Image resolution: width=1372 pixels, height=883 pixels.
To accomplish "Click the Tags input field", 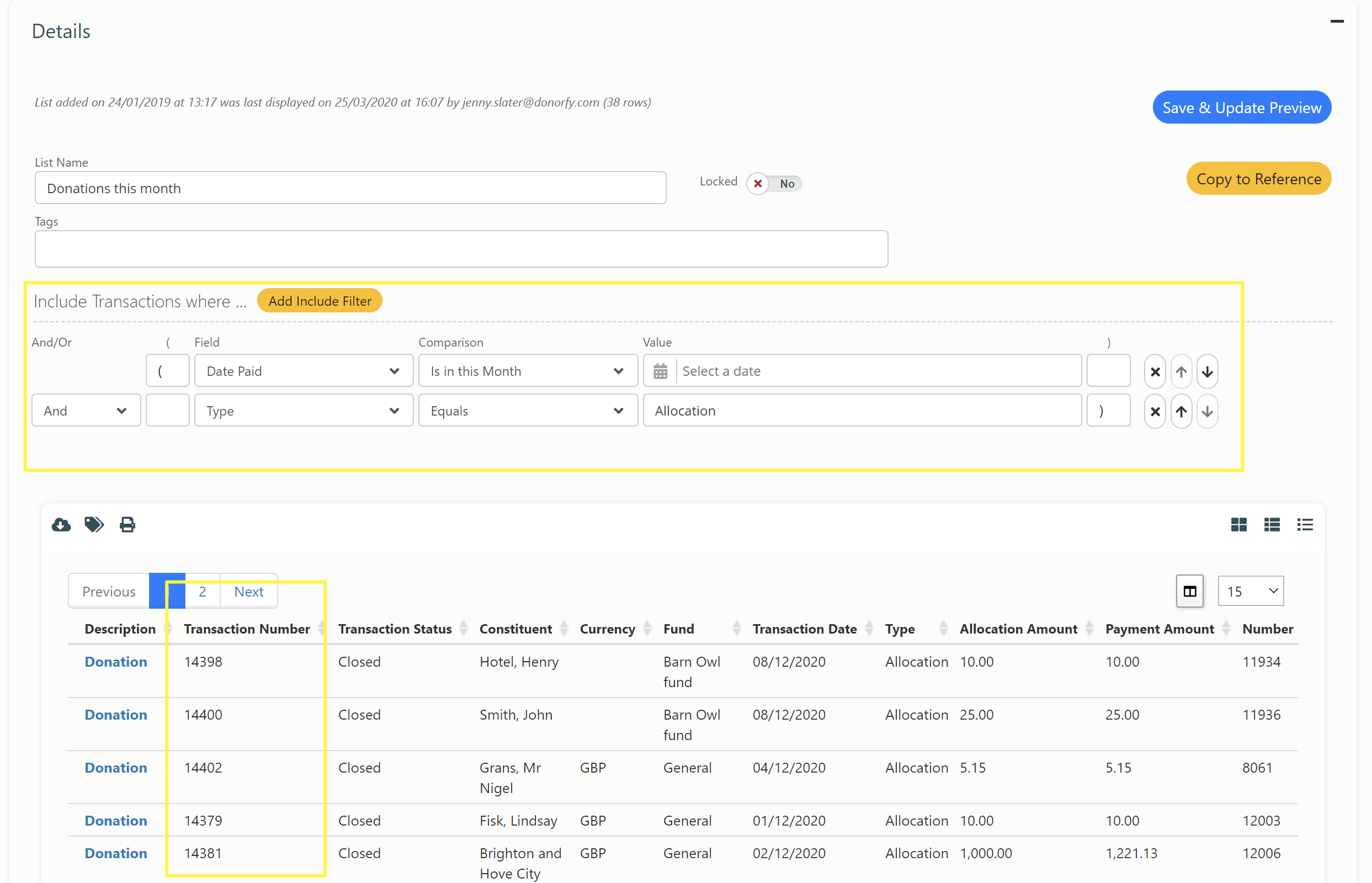I will [461, 249].
